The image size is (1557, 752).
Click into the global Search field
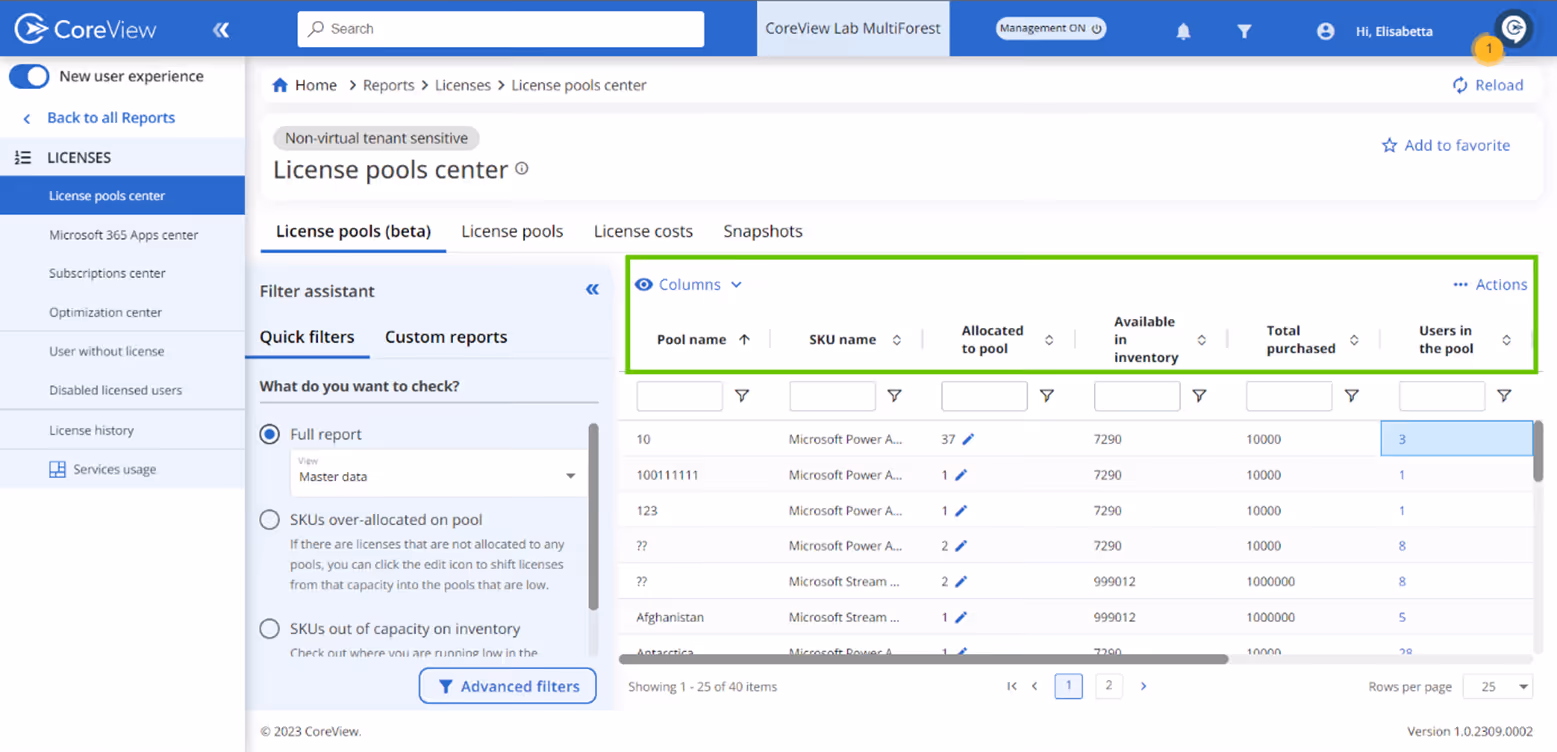(500, 29)
